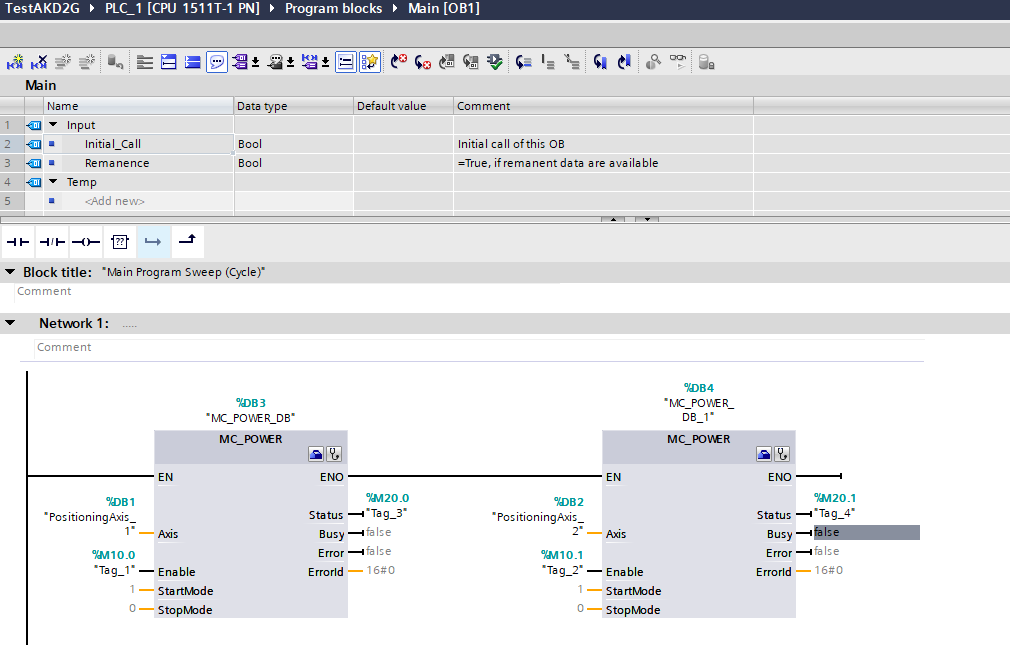
Task: Click the vertical bar with lines icon
Action: point(548,62)
